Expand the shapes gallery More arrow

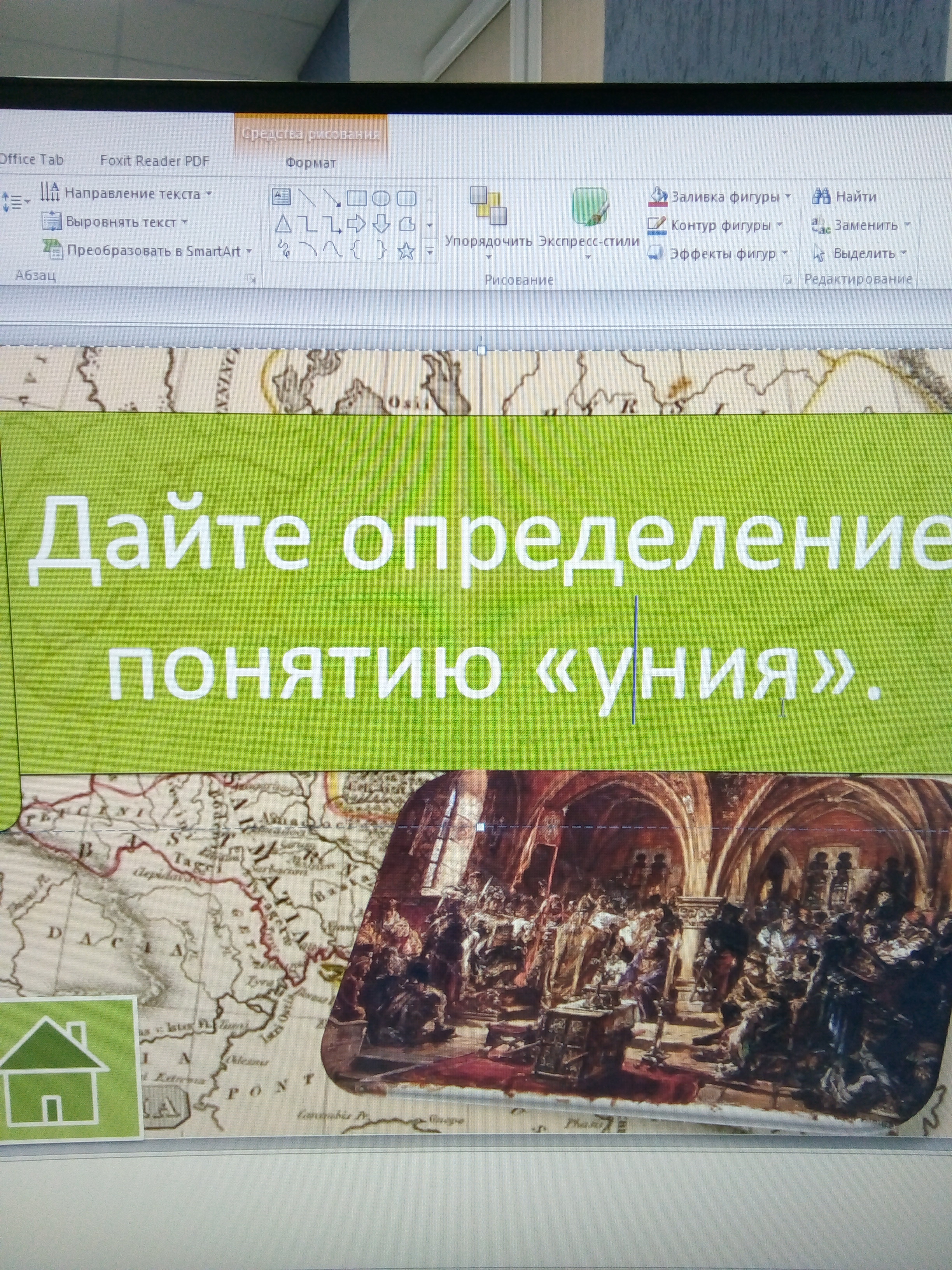[x=430, y=251]
